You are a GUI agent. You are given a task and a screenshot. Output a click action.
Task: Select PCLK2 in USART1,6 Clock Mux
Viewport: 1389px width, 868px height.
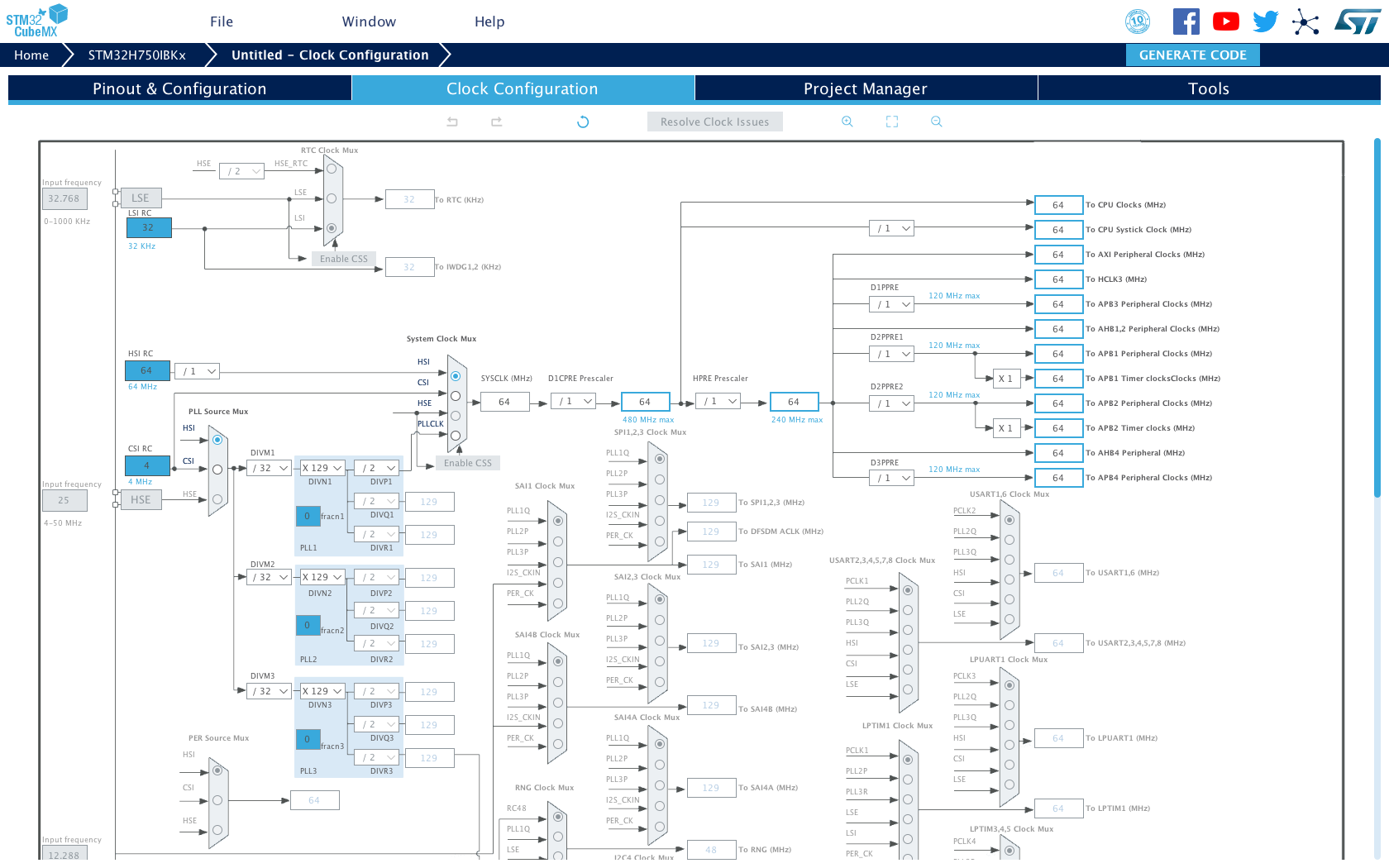click(1010, 520)
